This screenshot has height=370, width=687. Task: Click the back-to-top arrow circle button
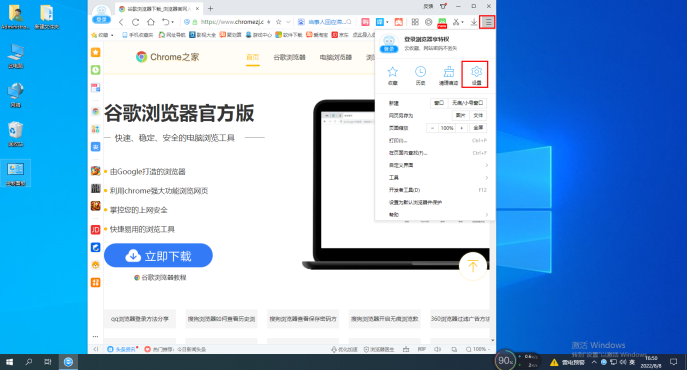click(x=473, y=266)
